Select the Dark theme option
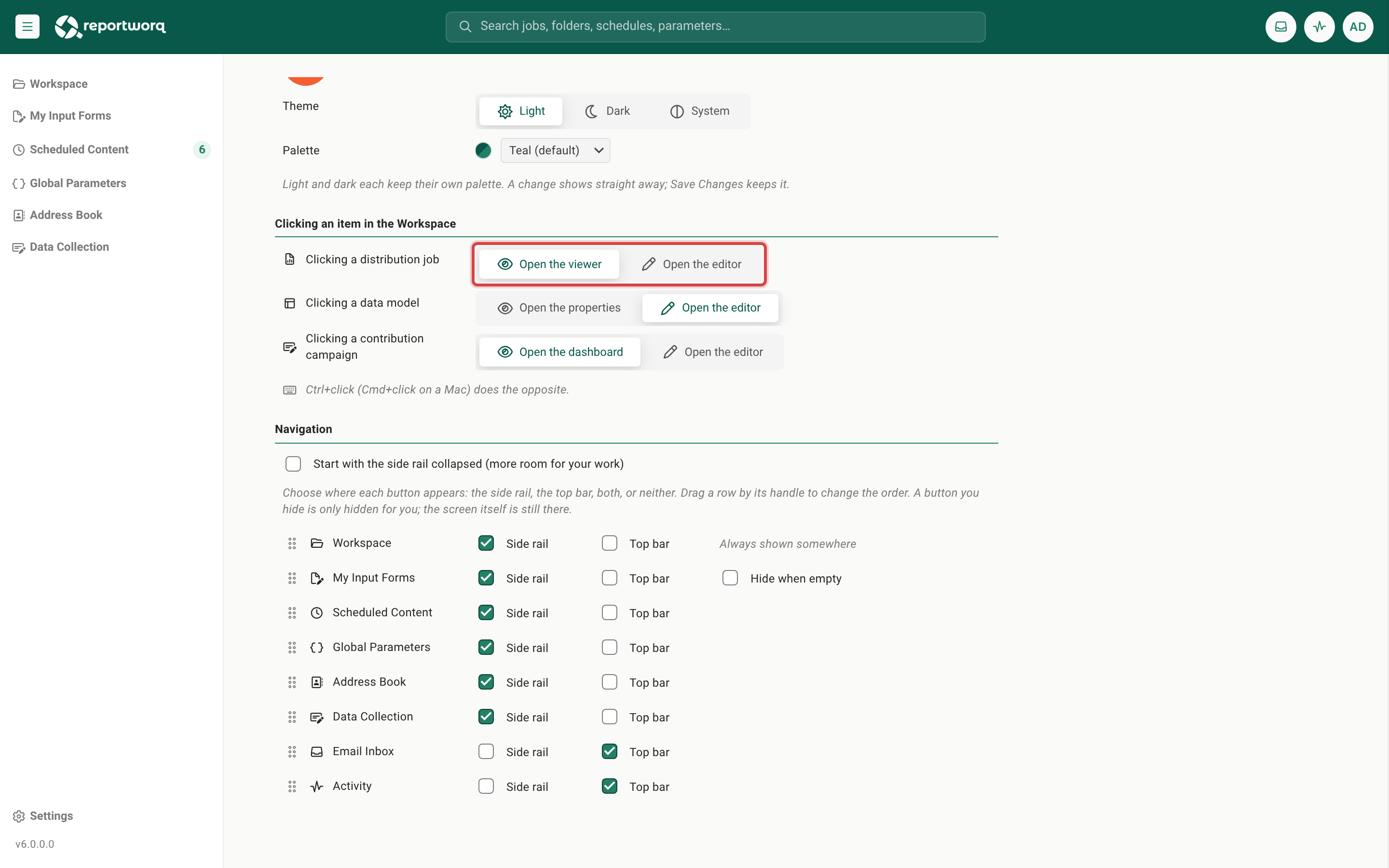This screenshot has width=1389, height=868. coord(607,111)
